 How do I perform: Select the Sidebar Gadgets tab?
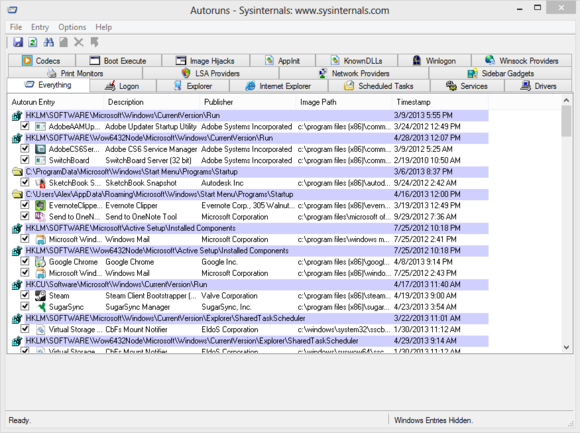tap(500, 73)
